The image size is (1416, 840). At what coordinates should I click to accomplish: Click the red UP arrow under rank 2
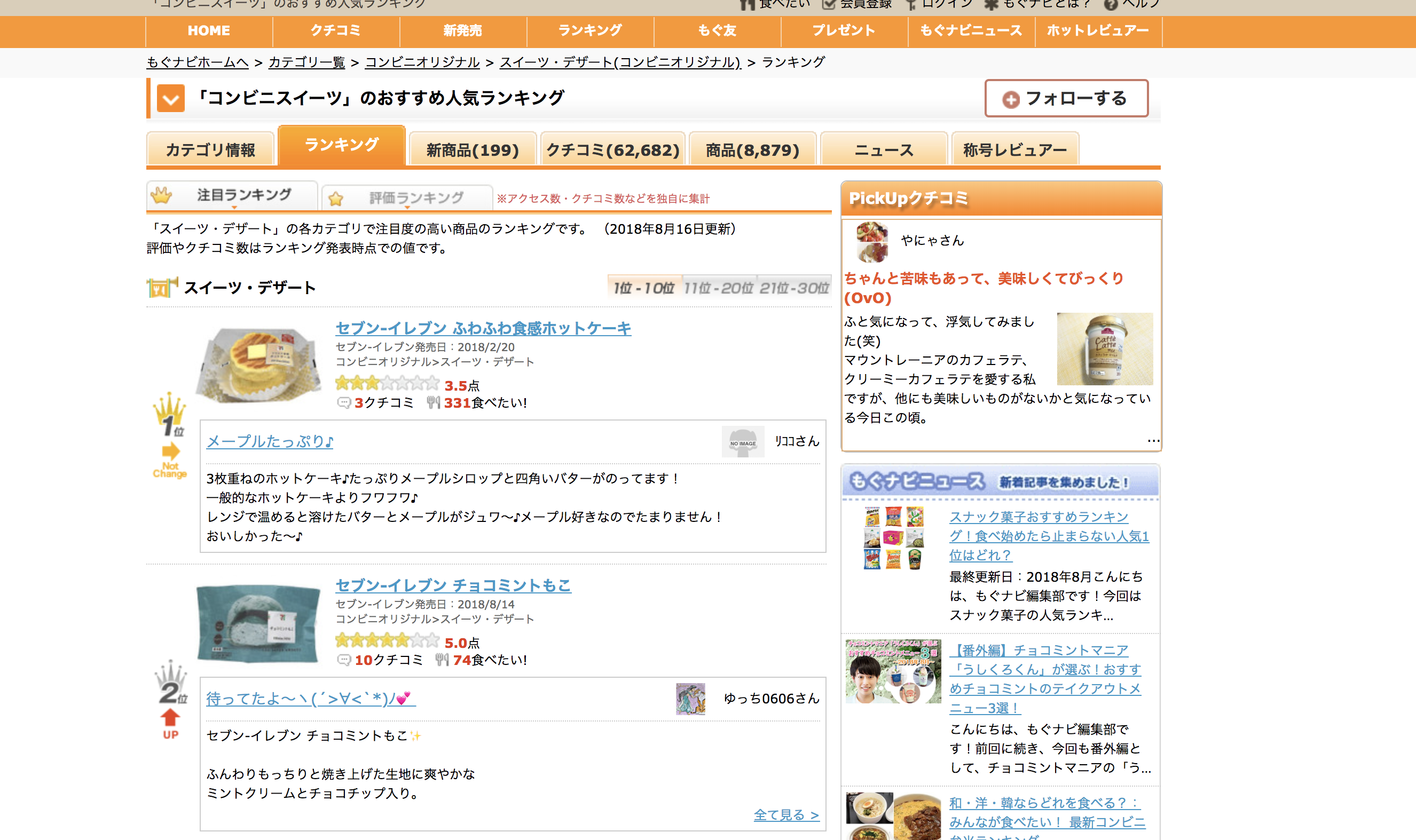tap(170, 718)
